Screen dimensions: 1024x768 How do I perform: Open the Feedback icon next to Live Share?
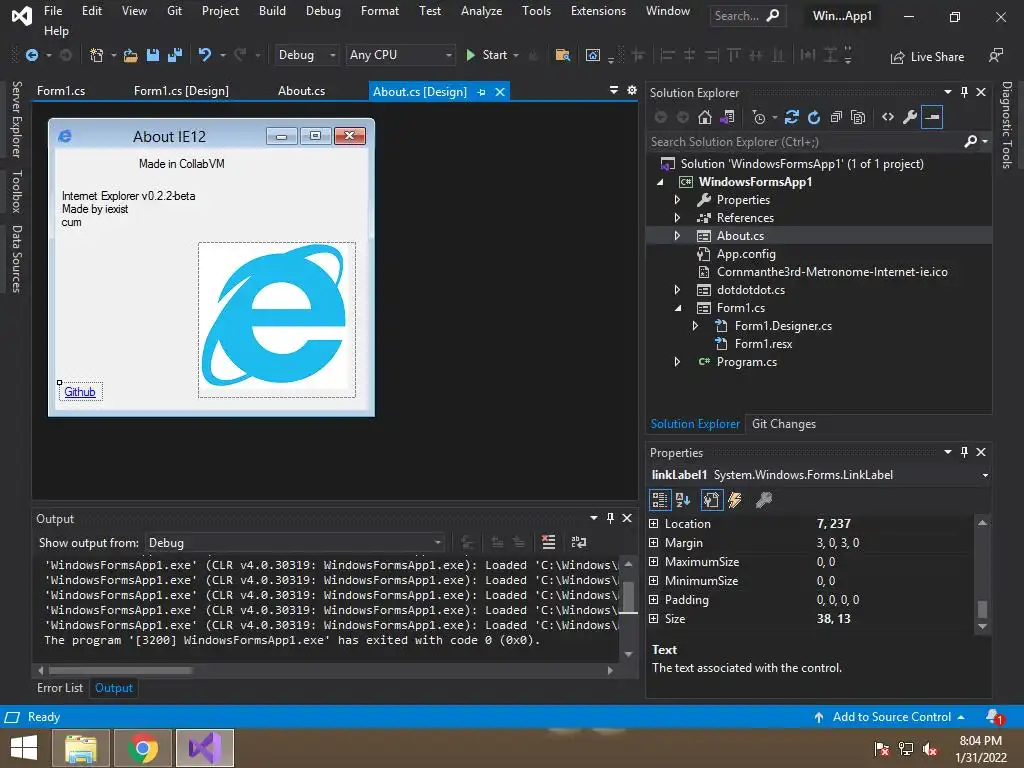996,56
